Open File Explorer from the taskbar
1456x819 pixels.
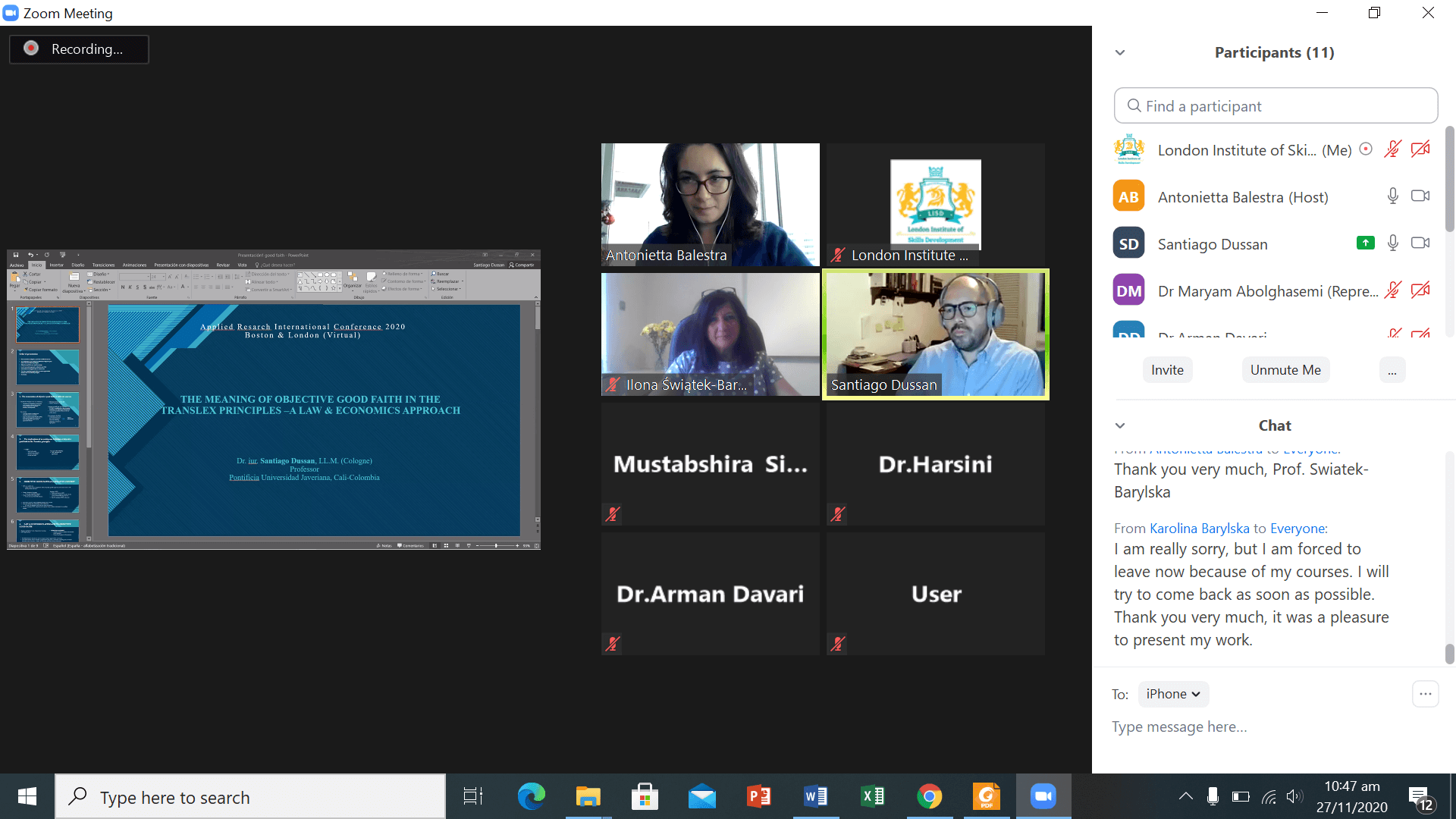(x=588, y=796)
